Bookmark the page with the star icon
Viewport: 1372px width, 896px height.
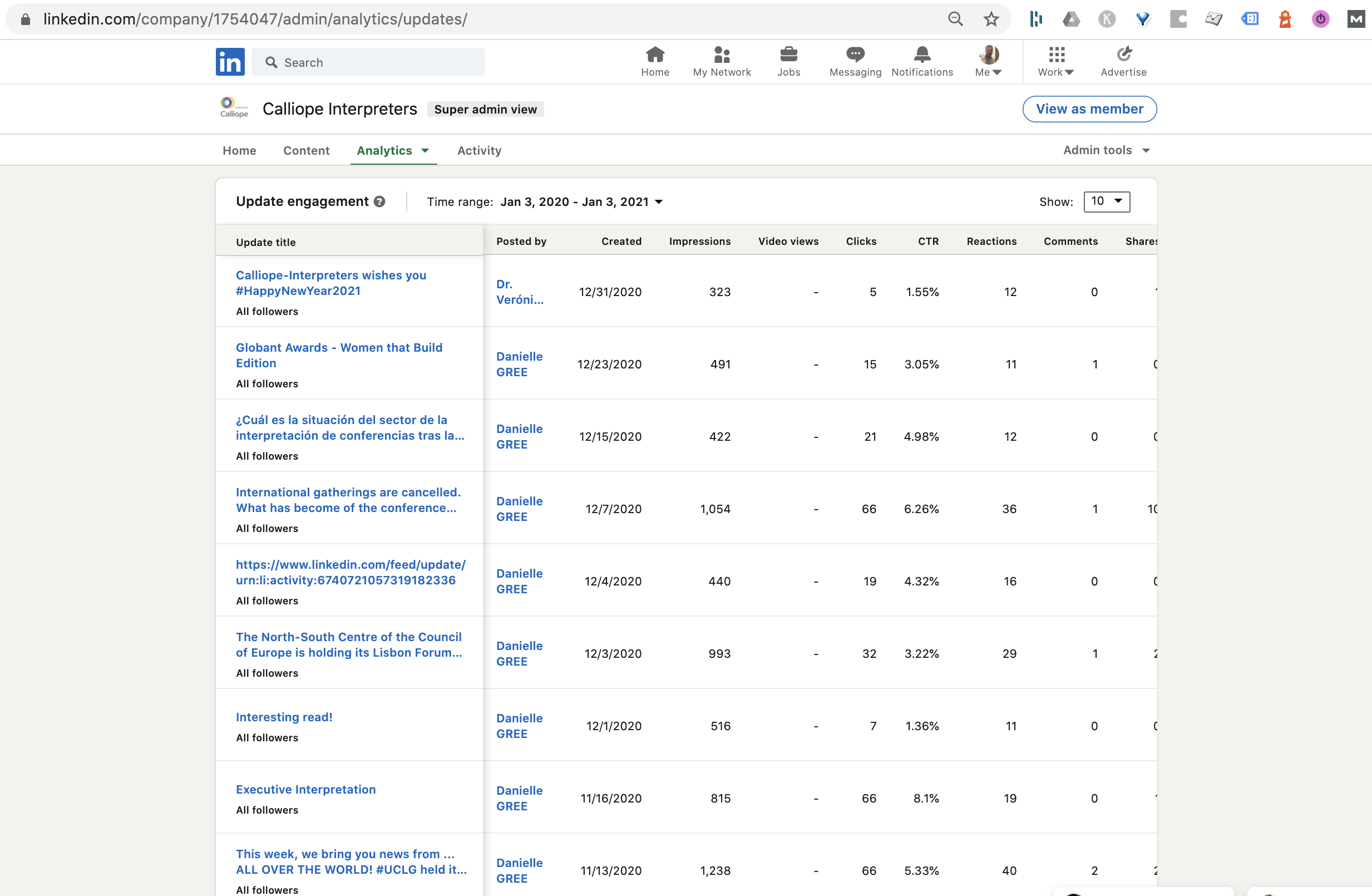pyautogui.click(x=991, y=19)
